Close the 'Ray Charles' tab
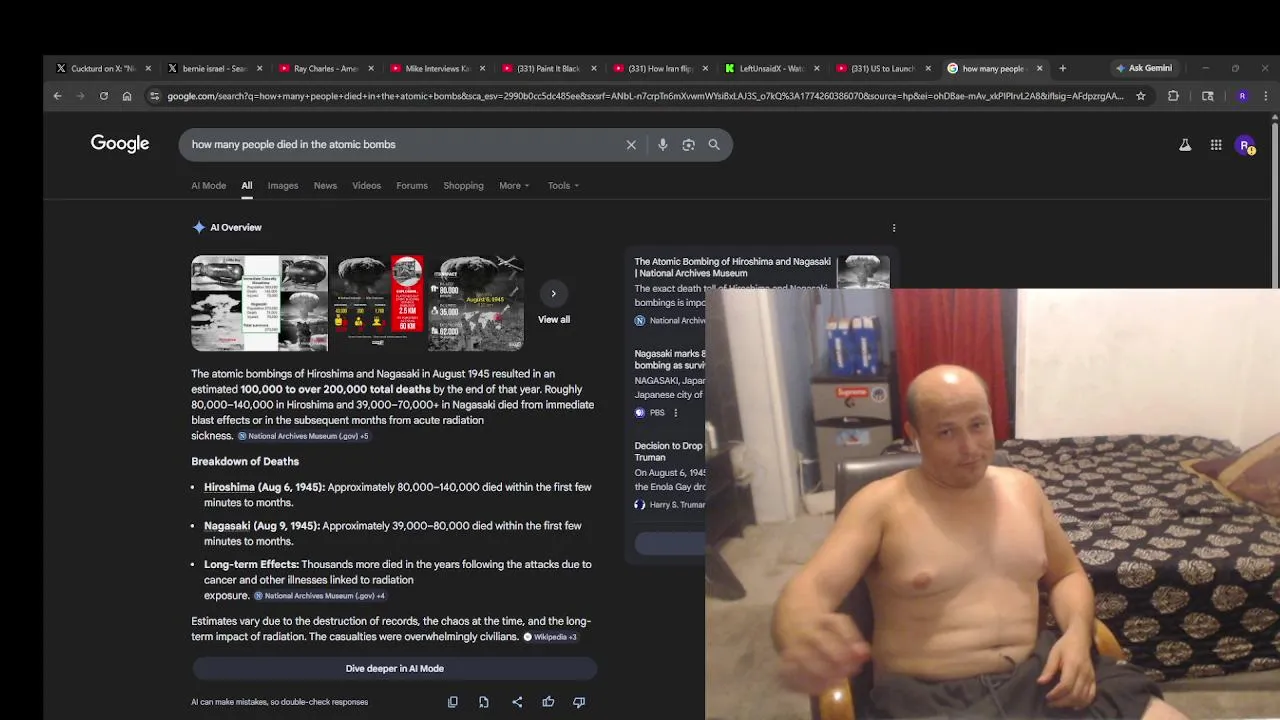The width and height of the screenshot is (1280, 720). 371,68
